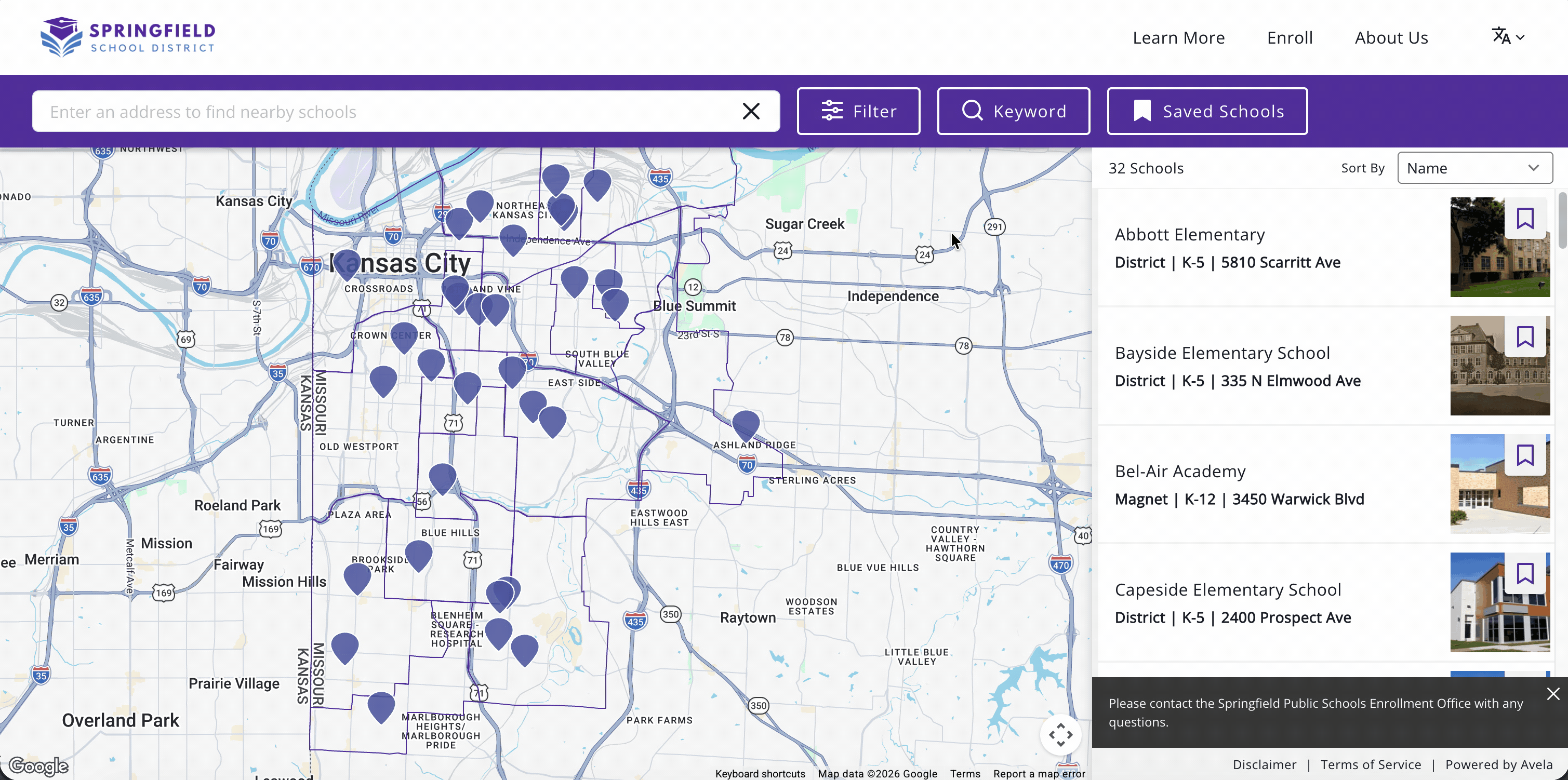This screenshot has height=780, width=1568.
Task: Select the map pin beside Blue Hills
Action: 418,555
